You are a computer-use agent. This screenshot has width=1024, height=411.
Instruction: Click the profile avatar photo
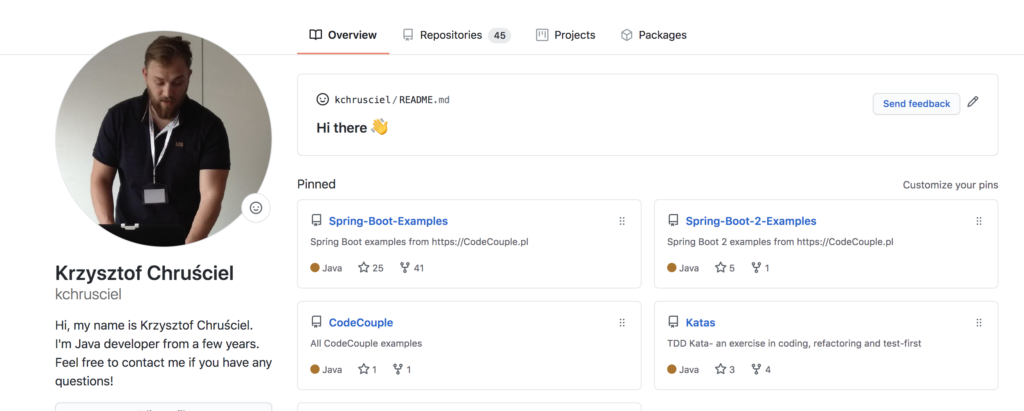click(163, 139)
